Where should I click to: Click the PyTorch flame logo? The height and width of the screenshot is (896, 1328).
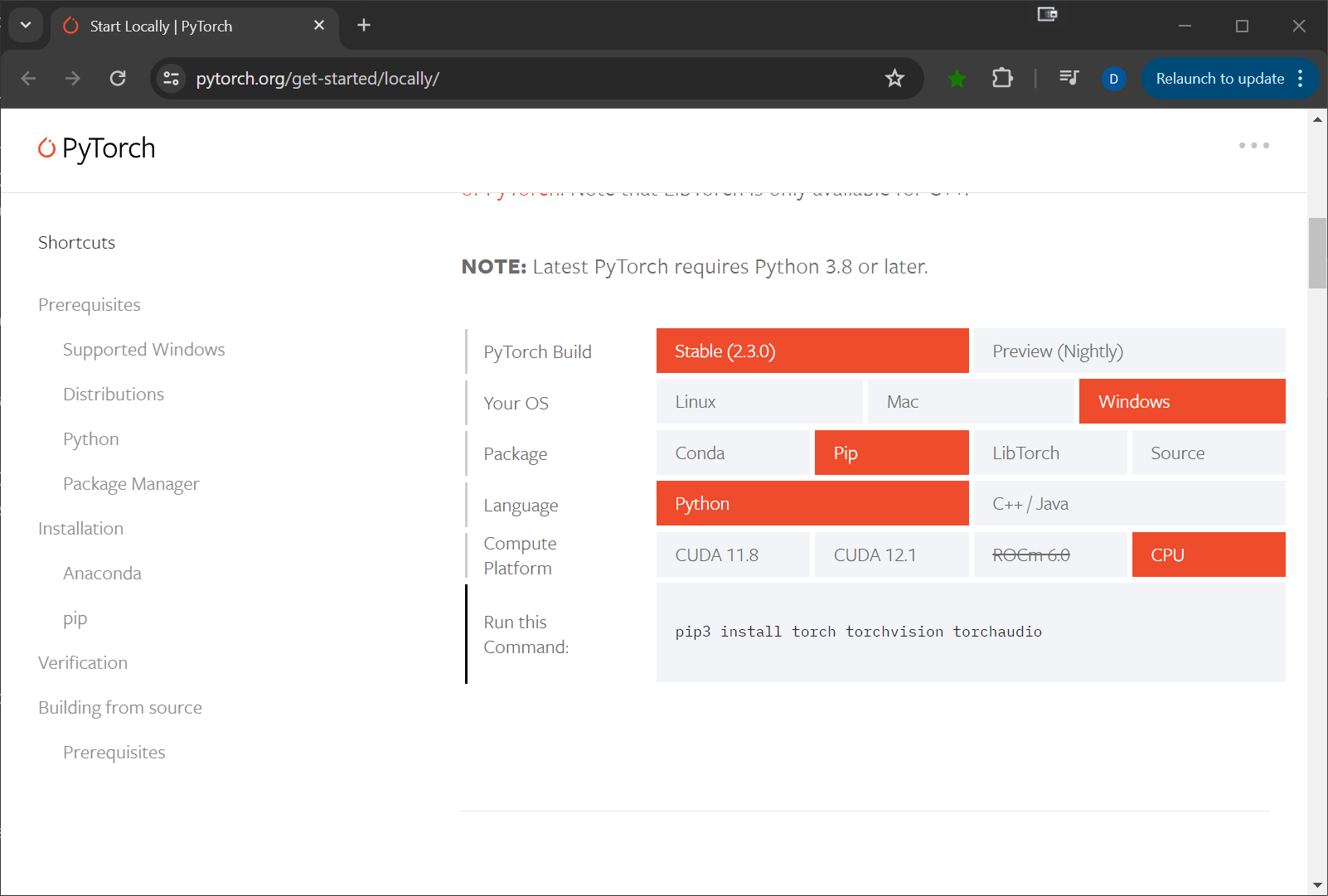click(x=47, y=148)
